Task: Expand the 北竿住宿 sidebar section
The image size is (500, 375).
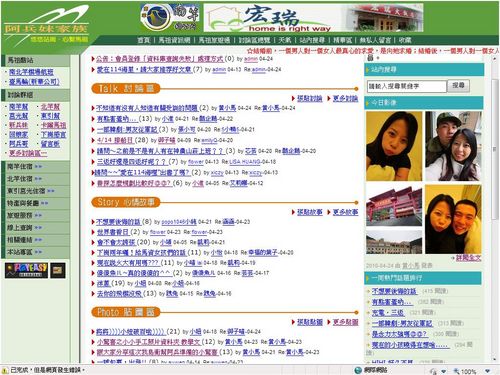Action: coord(36,179)
